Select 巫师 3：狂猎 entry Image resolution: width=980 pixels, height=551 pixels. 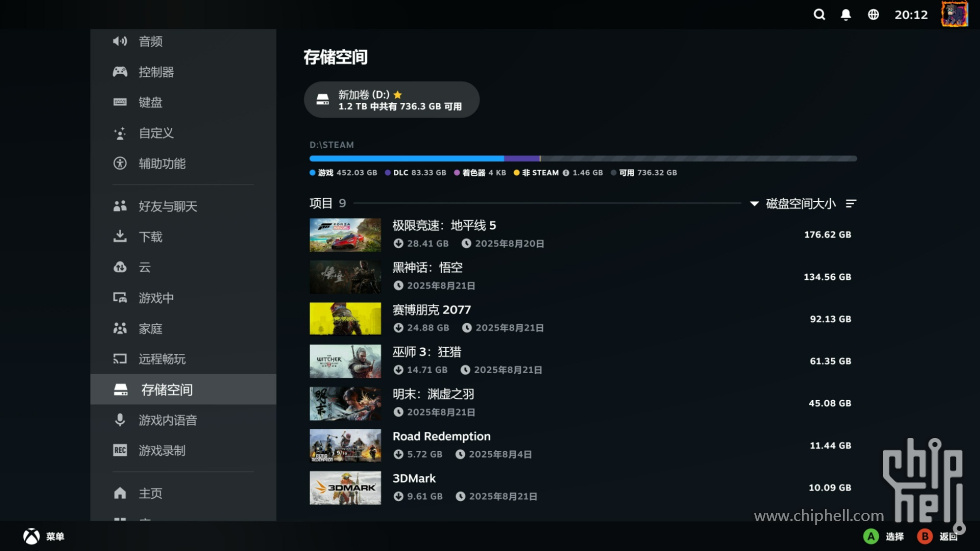pos(582,361)
